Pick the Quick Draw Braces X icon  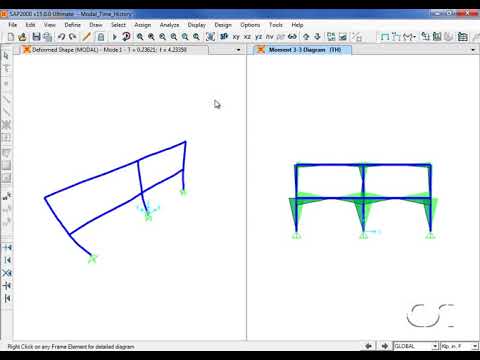(6, 125)
